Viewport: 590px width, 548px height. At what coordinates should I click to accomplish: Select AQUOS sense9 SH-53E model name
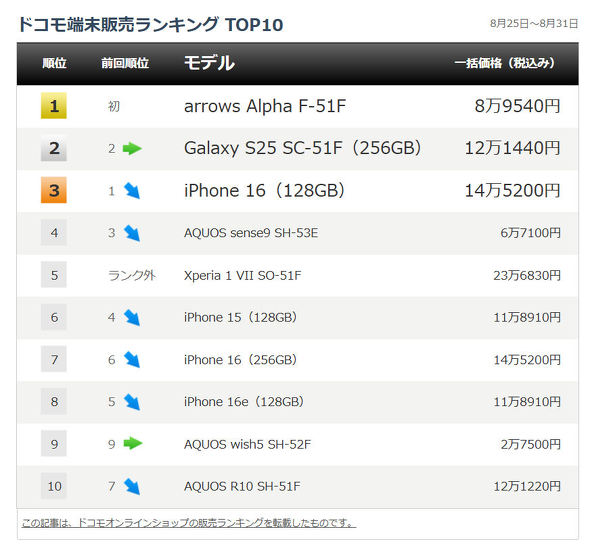point(251,233)
